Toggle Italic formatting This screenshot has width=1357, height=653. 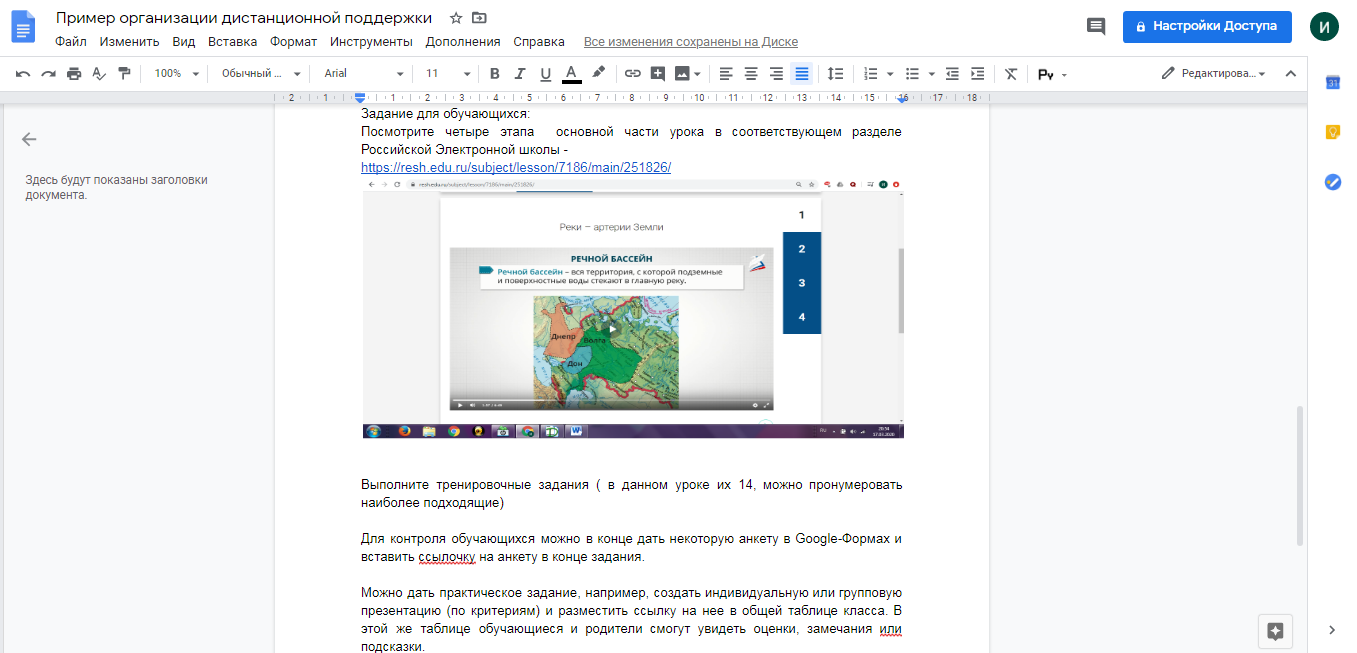tap(519, 74)
